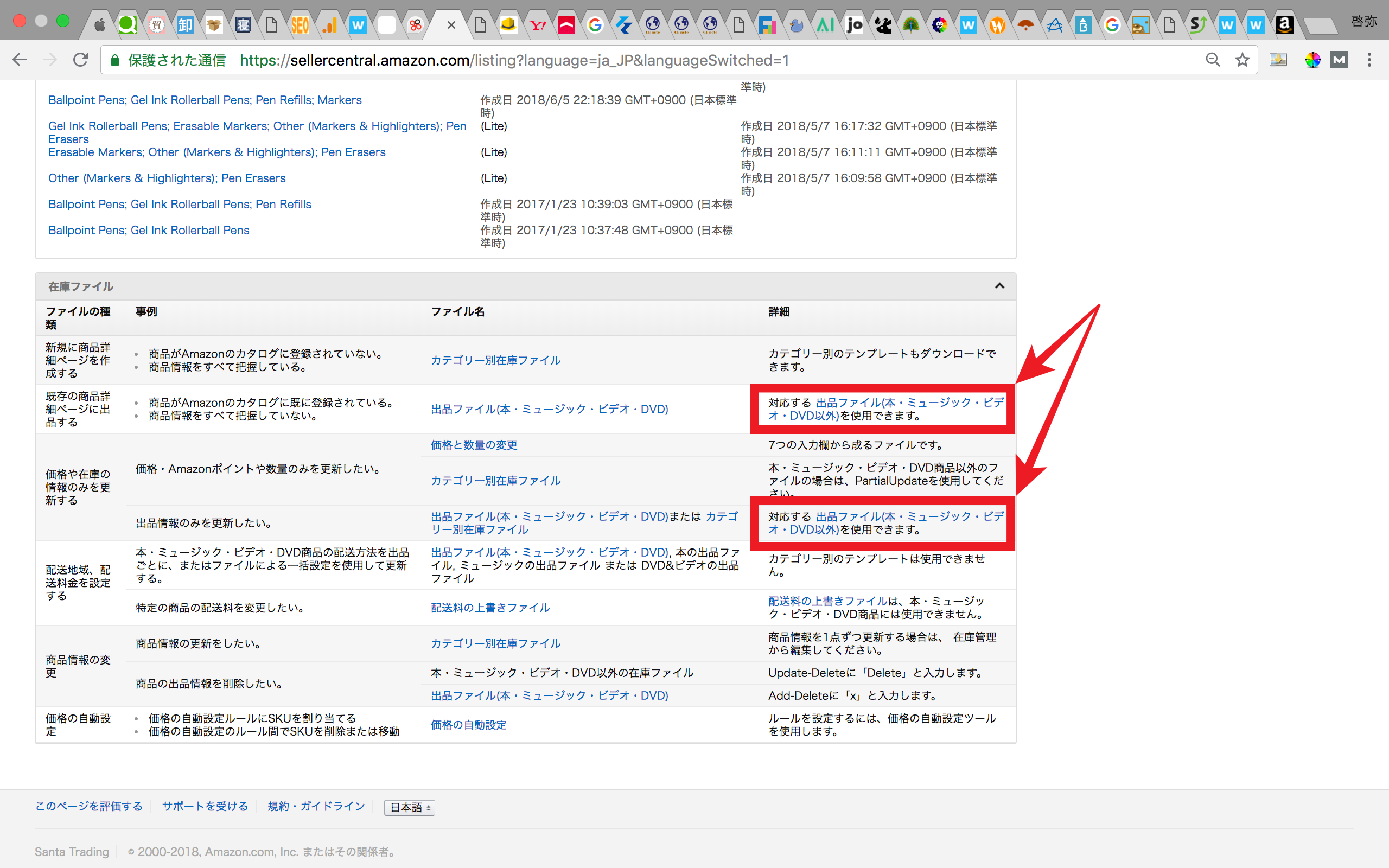
Task: Switch to the 'jo' icon tab
Action: click(854, 25)
